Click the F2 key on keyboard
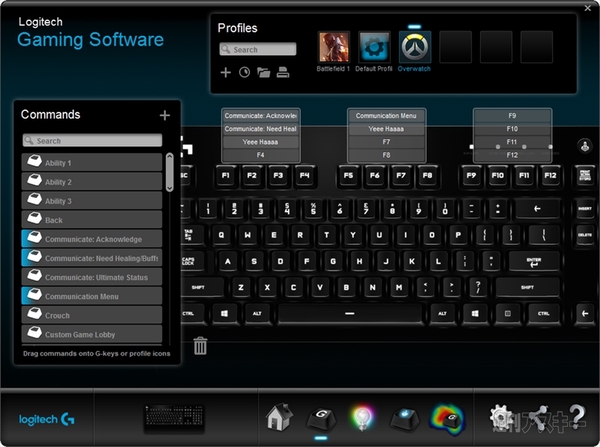600x447 pixels. click(x=252, y=176)
